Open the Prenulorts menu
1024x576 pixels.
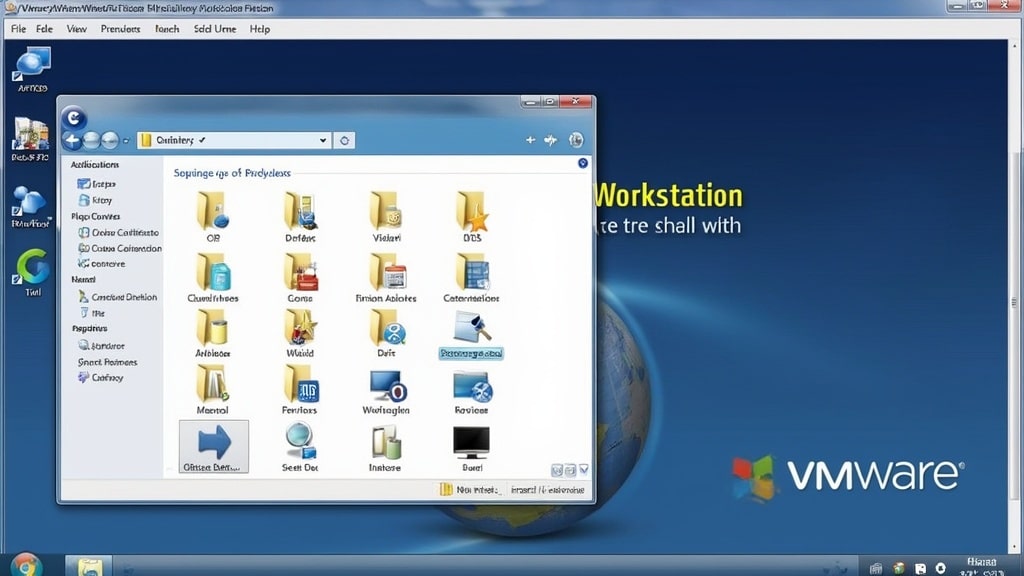click(120, 29)
